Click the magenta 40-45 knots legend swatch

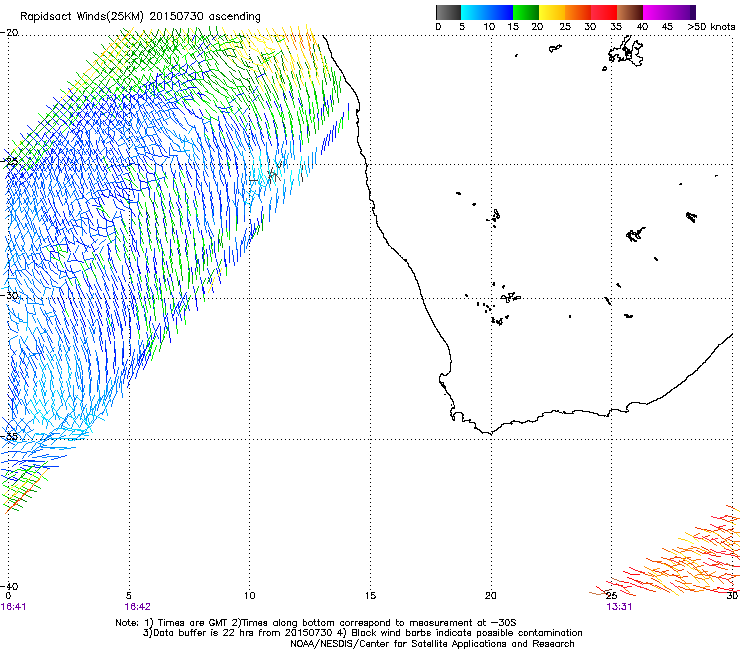656,12
